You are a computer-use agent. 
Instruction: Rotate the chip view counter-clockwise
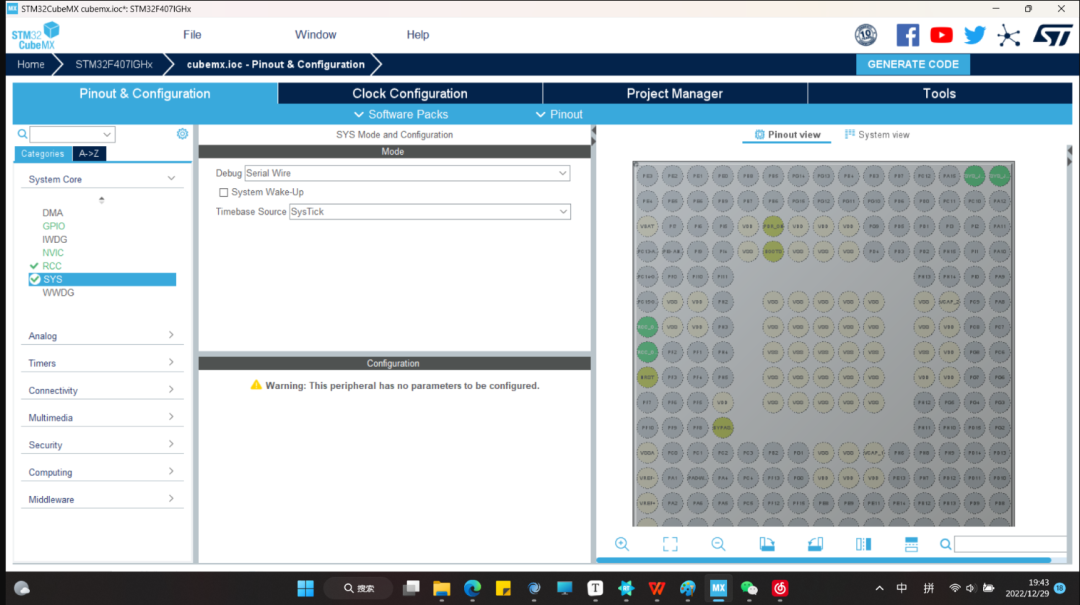(x=815, y=544)
